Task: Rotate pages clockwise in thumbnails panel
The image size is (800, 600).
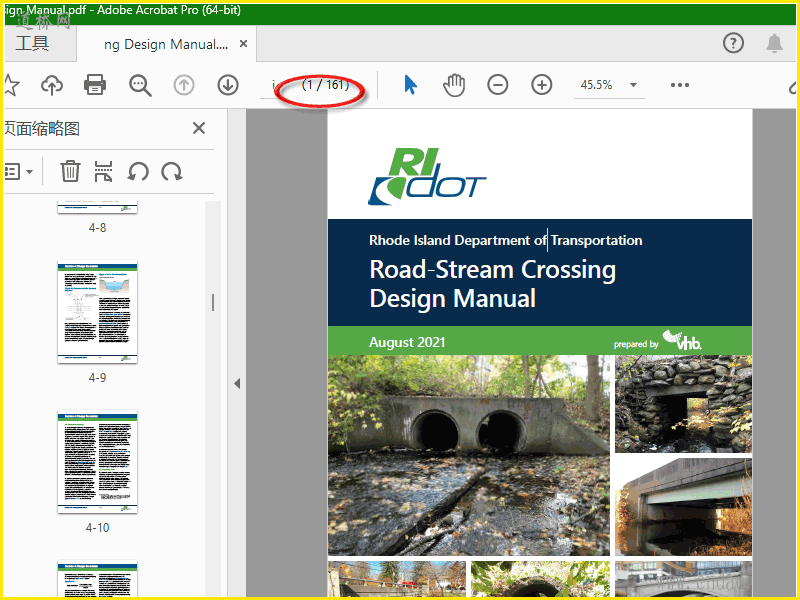Action: tap(172, 171)
